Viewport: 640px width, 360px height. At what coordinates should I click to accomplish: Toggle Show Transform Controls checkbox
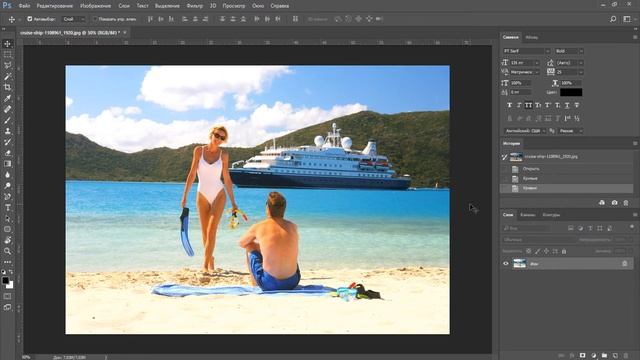tap(95, 19)
